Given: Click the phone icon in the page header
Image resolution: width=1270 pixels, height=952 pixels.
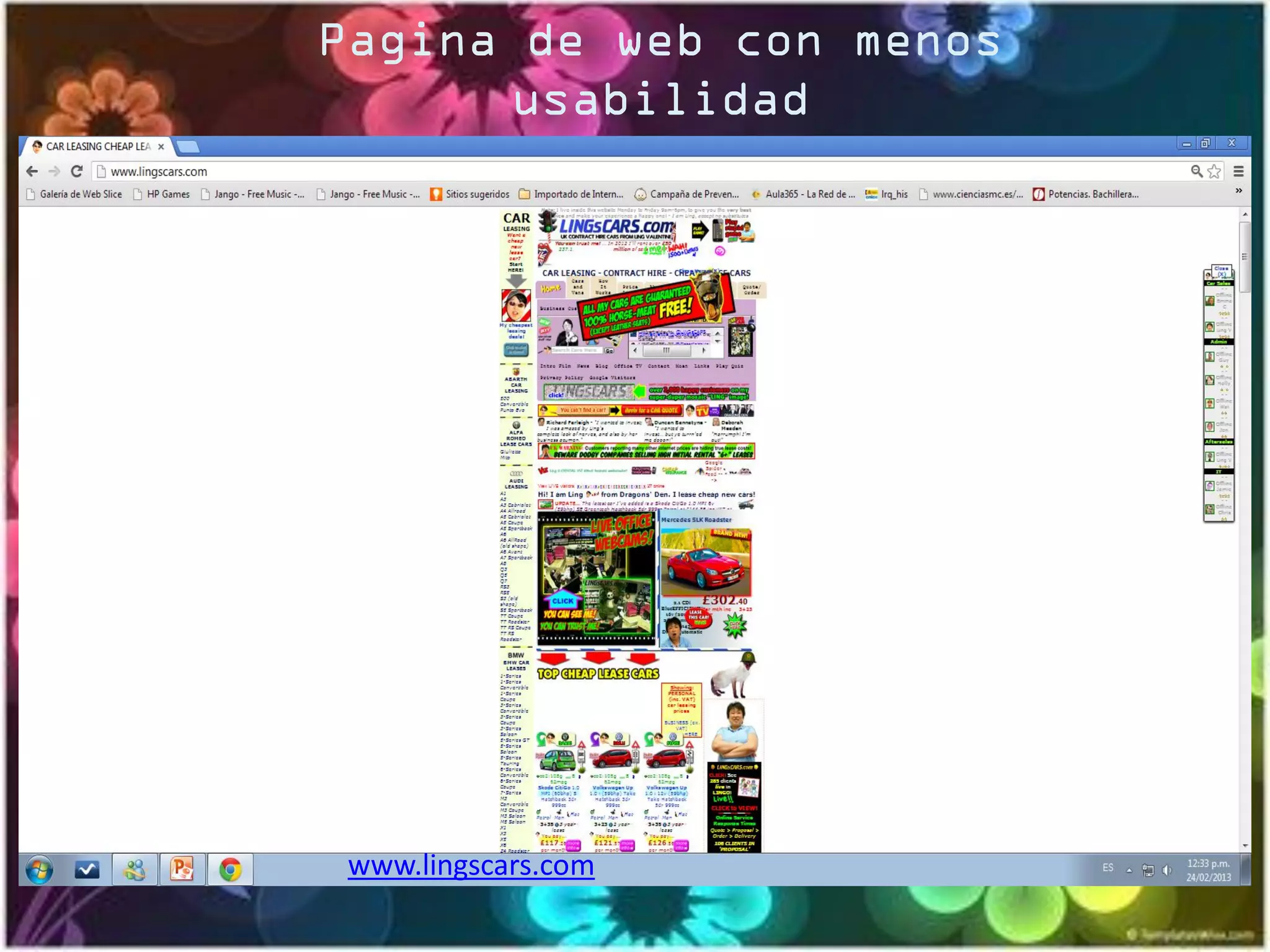Looking at the screenshot, I should tap(717, 230).
